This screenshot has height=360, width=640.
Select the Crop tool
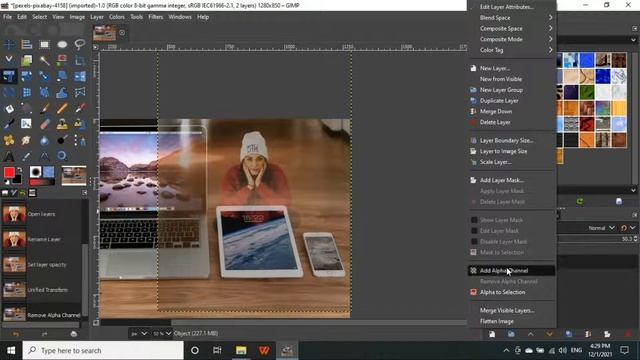tap(80, 60)
